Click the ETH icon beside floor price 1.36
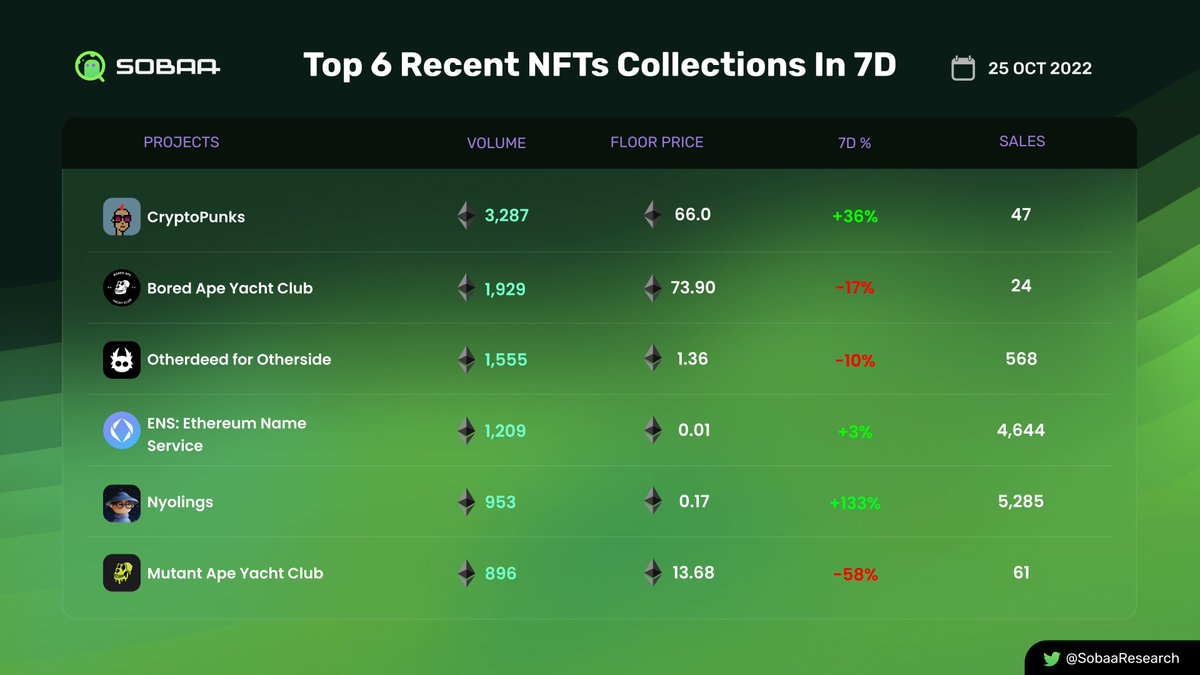Screen dimensions: 1200x675 pyautogui.click(x=653, y=359)
